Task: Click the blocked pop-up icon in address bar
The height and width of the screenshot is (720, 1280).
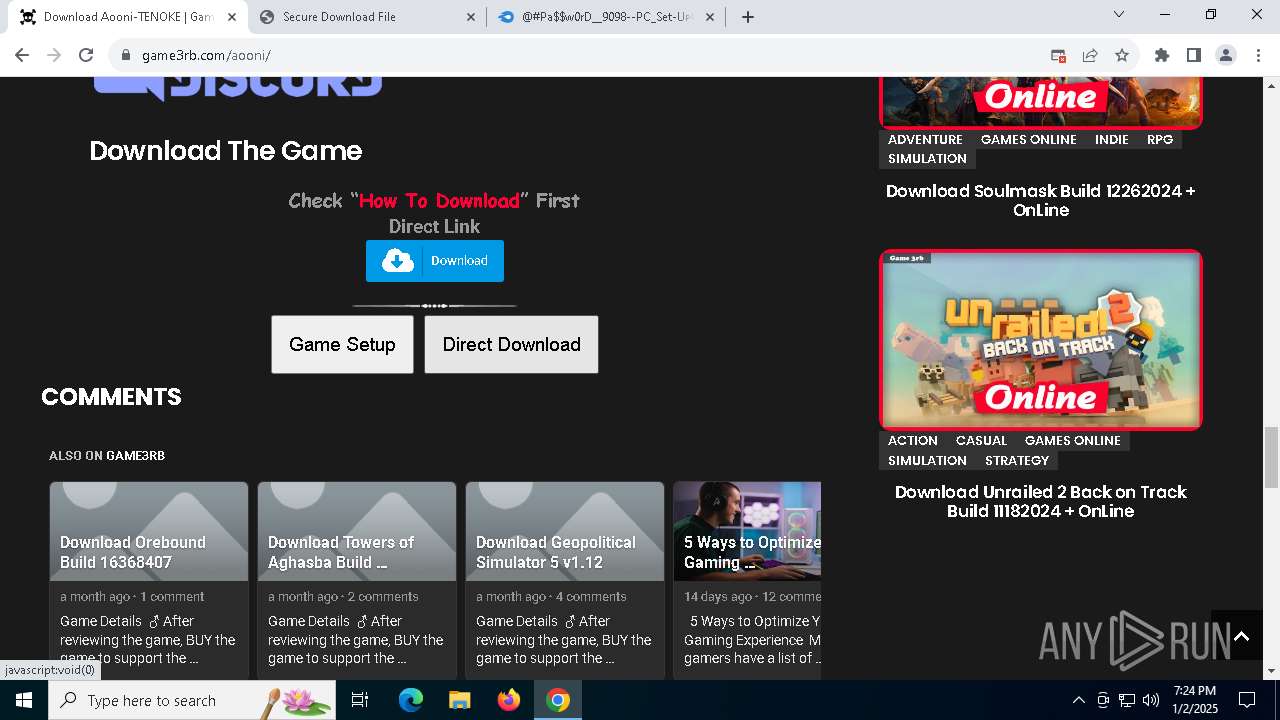Action: tap(1058, 55)
